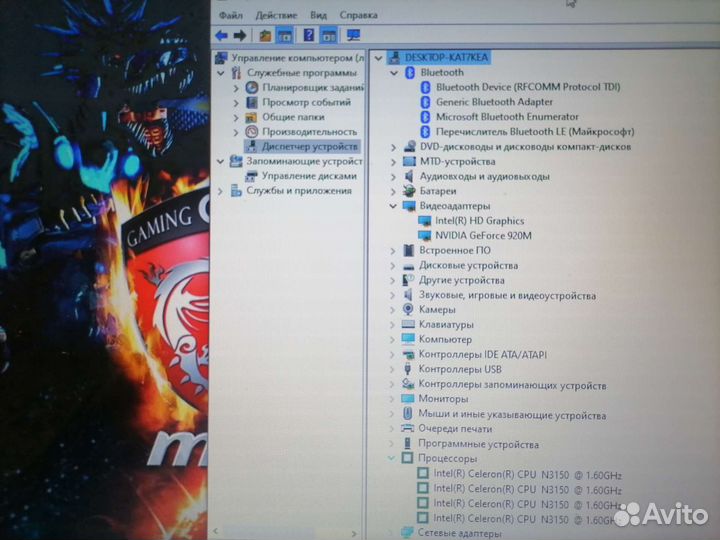Select Просмотр событий in left tree
Screen dimensions: 720x540
click(x=306, y=102)
